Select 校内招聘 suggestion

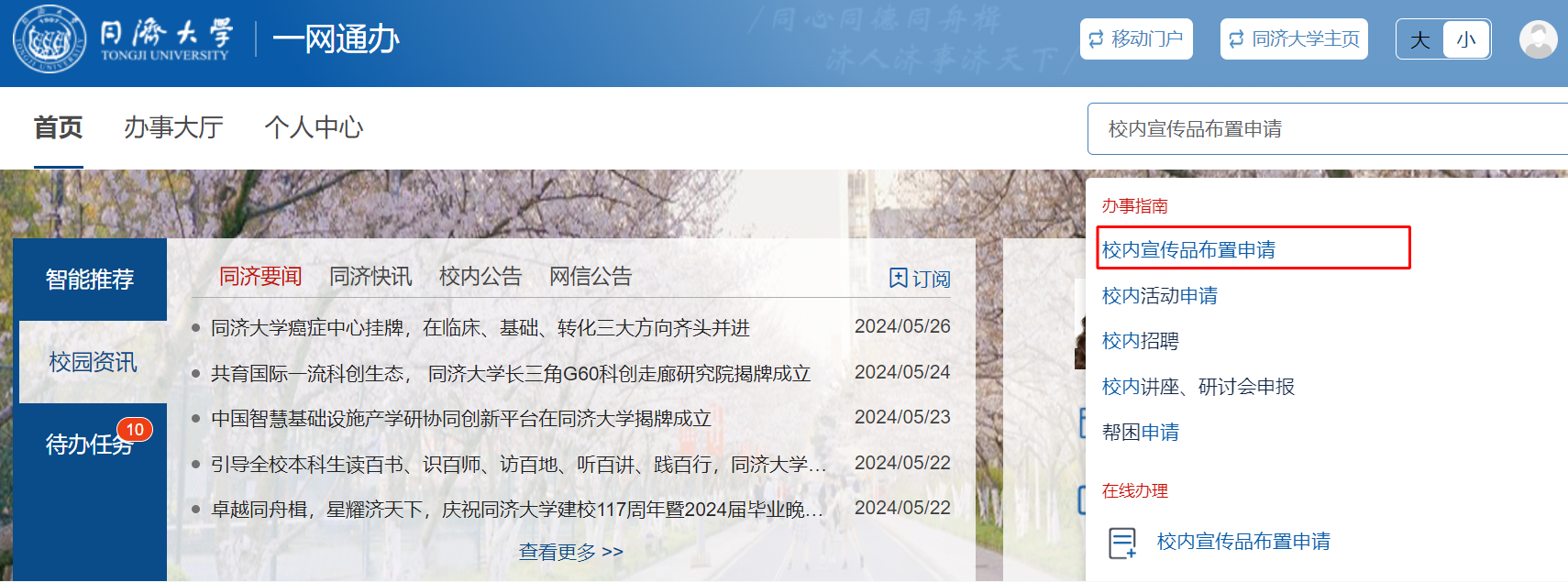tap(1141, 341)
